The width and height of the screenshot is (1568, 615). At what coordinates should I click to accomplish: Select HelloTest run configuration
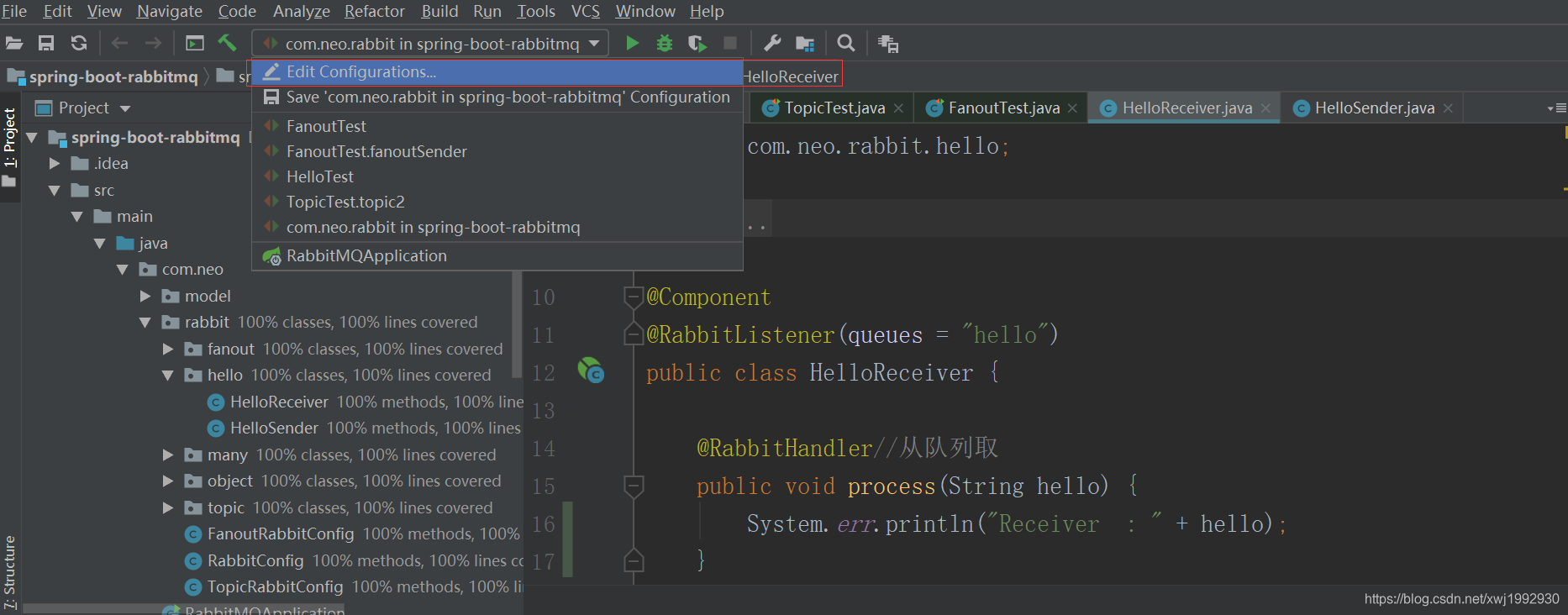tap(497, 176)
